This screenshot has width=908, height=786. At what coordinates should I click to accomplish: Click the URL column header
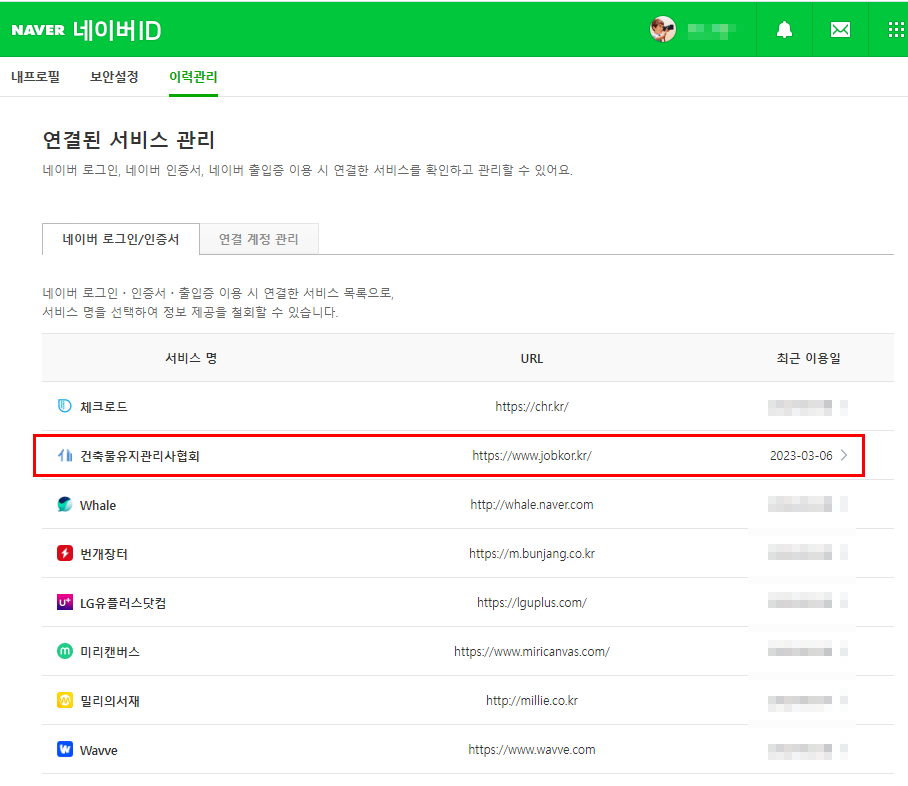tap(532, 359)
